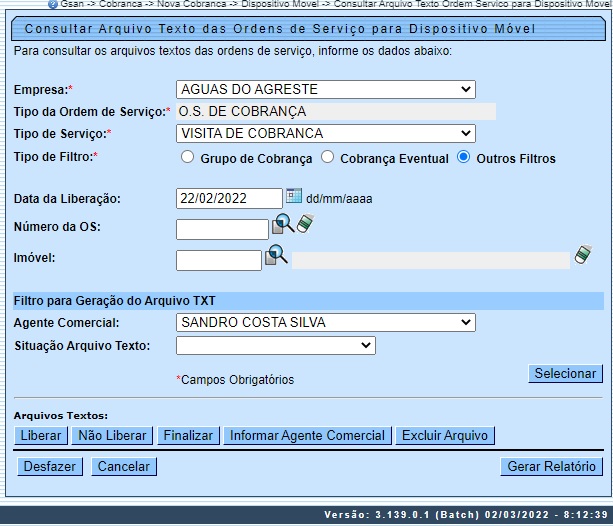The height and width of the screenshot is (526, 613).
Task: Click the 'dd/mm/aaaa' format hint
Action: (x=339, y=199)
